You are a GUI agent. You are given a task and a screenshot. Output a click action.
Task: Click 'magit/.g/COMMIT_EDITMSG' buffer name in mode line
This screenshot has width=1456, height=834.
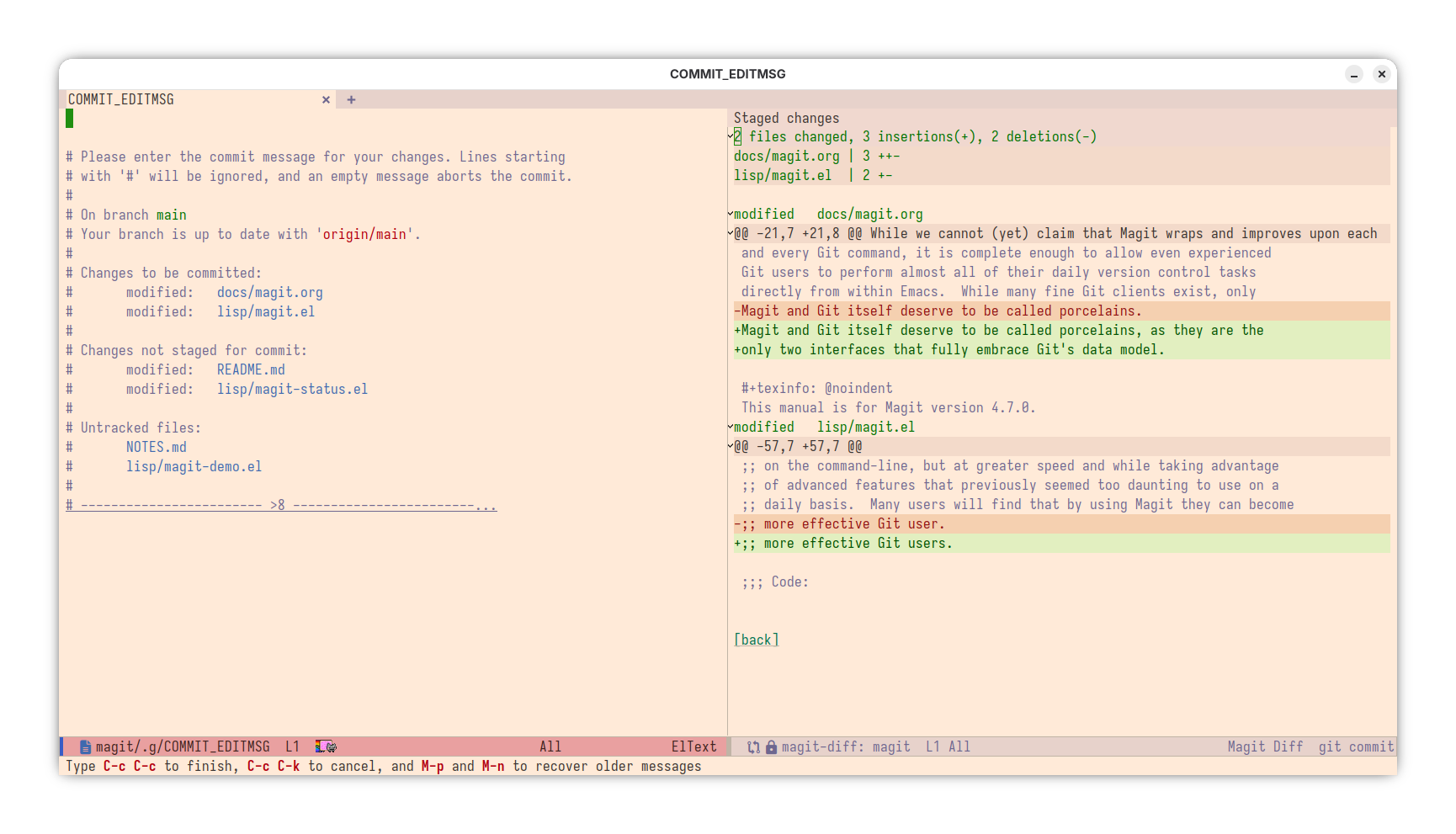click(183, 746)
